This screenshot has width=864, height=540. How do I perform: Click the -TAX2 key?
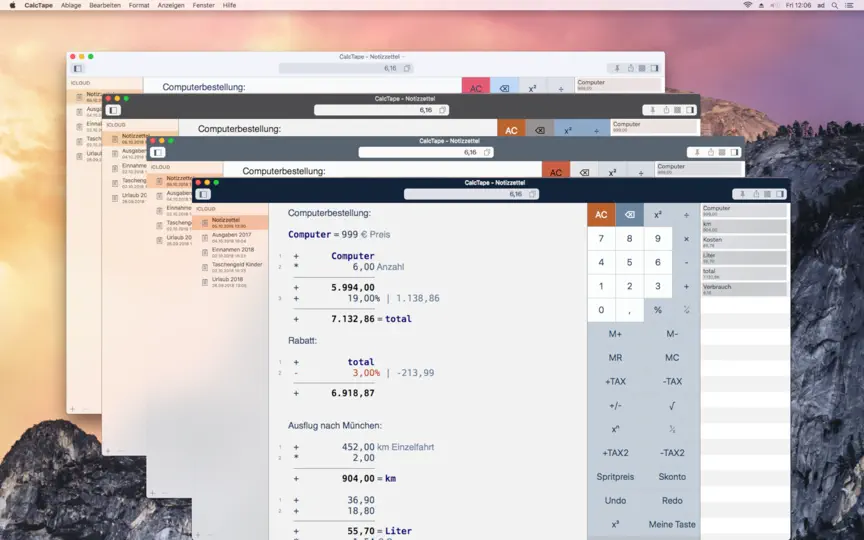coord(672,453)
